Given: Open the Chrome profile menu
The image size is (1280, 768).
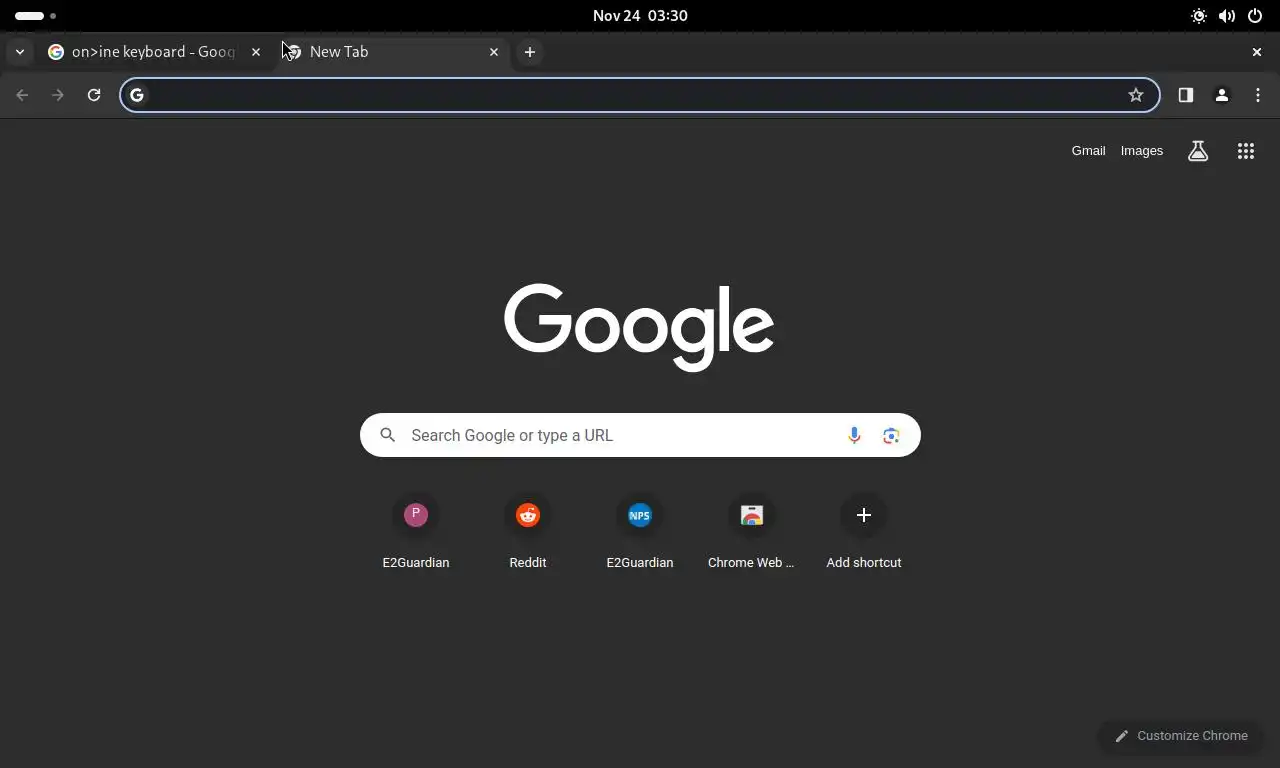Looking at the screenshot, I should click(1222, 95).
